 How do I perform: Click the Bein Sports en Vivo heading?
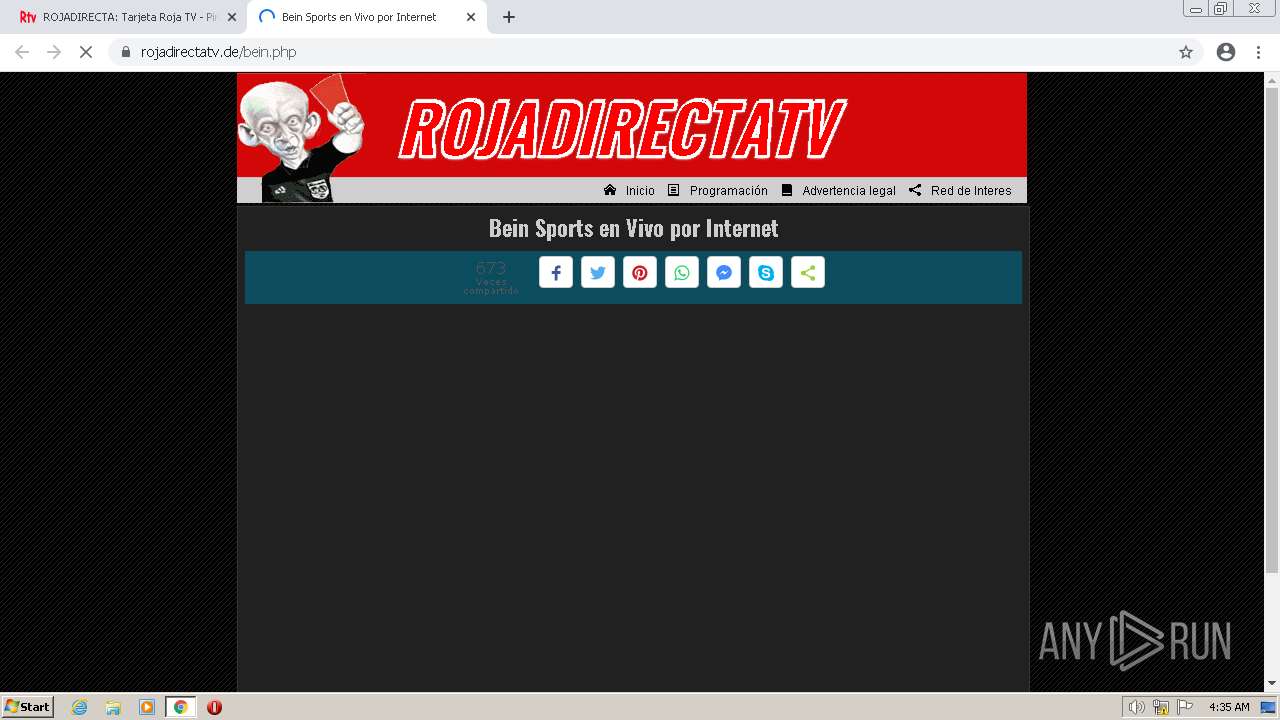(x=633, y=228)
